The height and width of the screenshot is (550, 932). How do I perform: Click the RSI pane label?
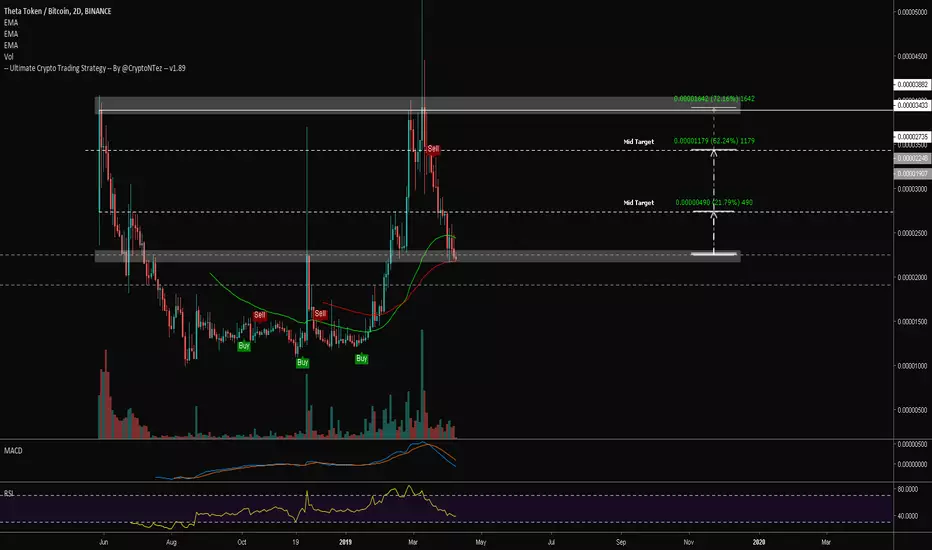[9, 494]
